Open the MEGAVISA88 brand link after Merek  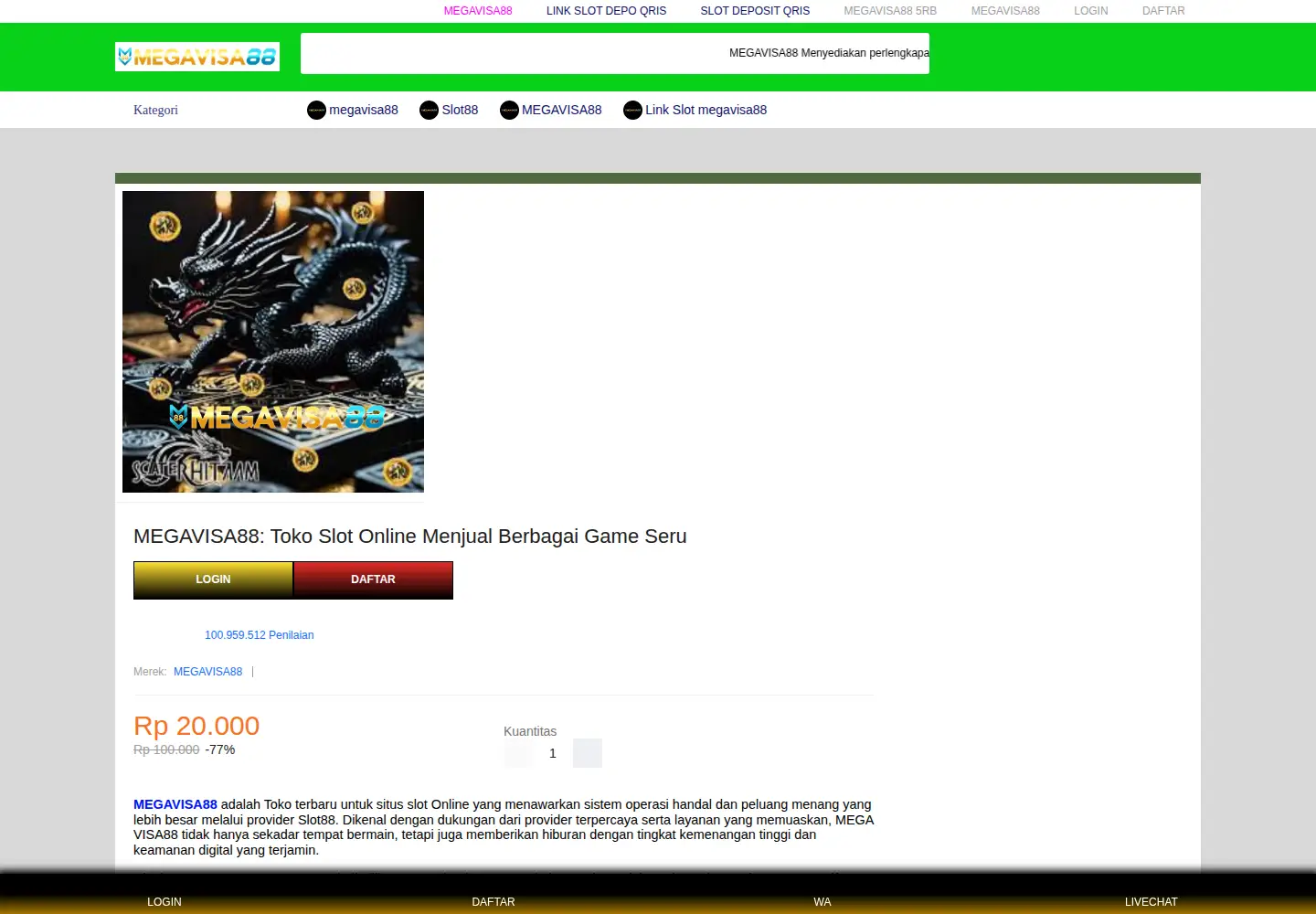coord(208,672)
